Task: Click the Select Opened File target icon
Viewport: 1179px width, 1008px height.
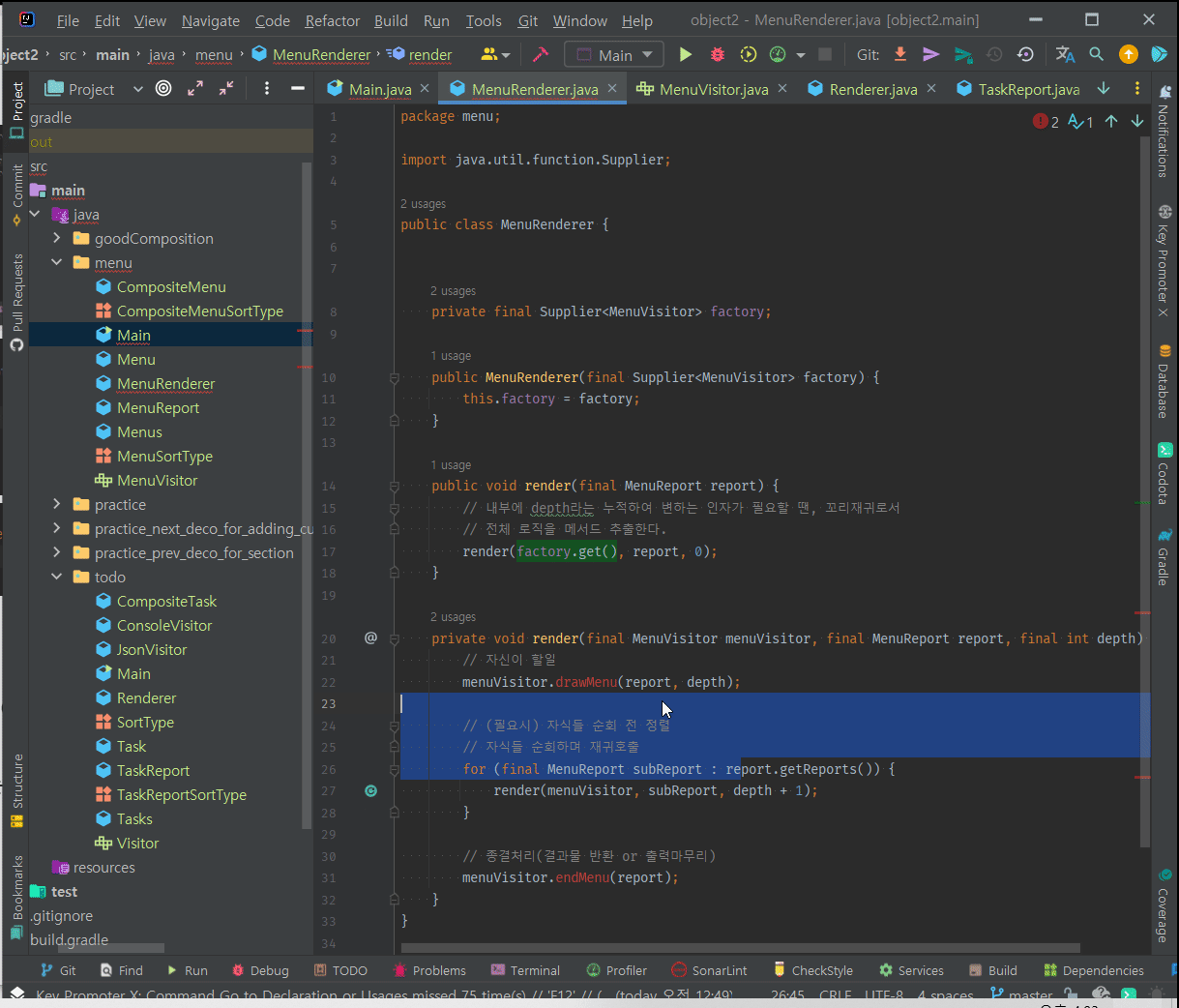Action: point(163,89)
